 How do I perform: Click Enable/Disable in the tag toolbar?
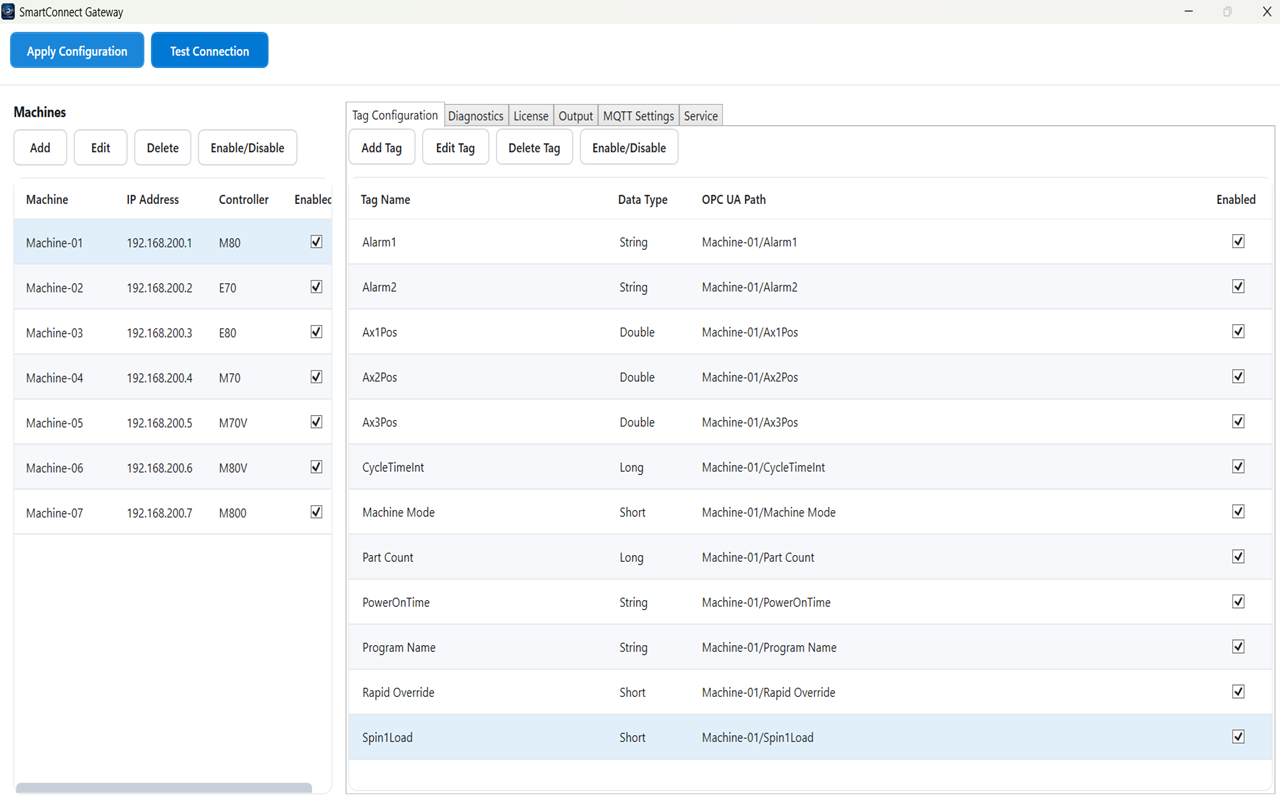point(629,148)
